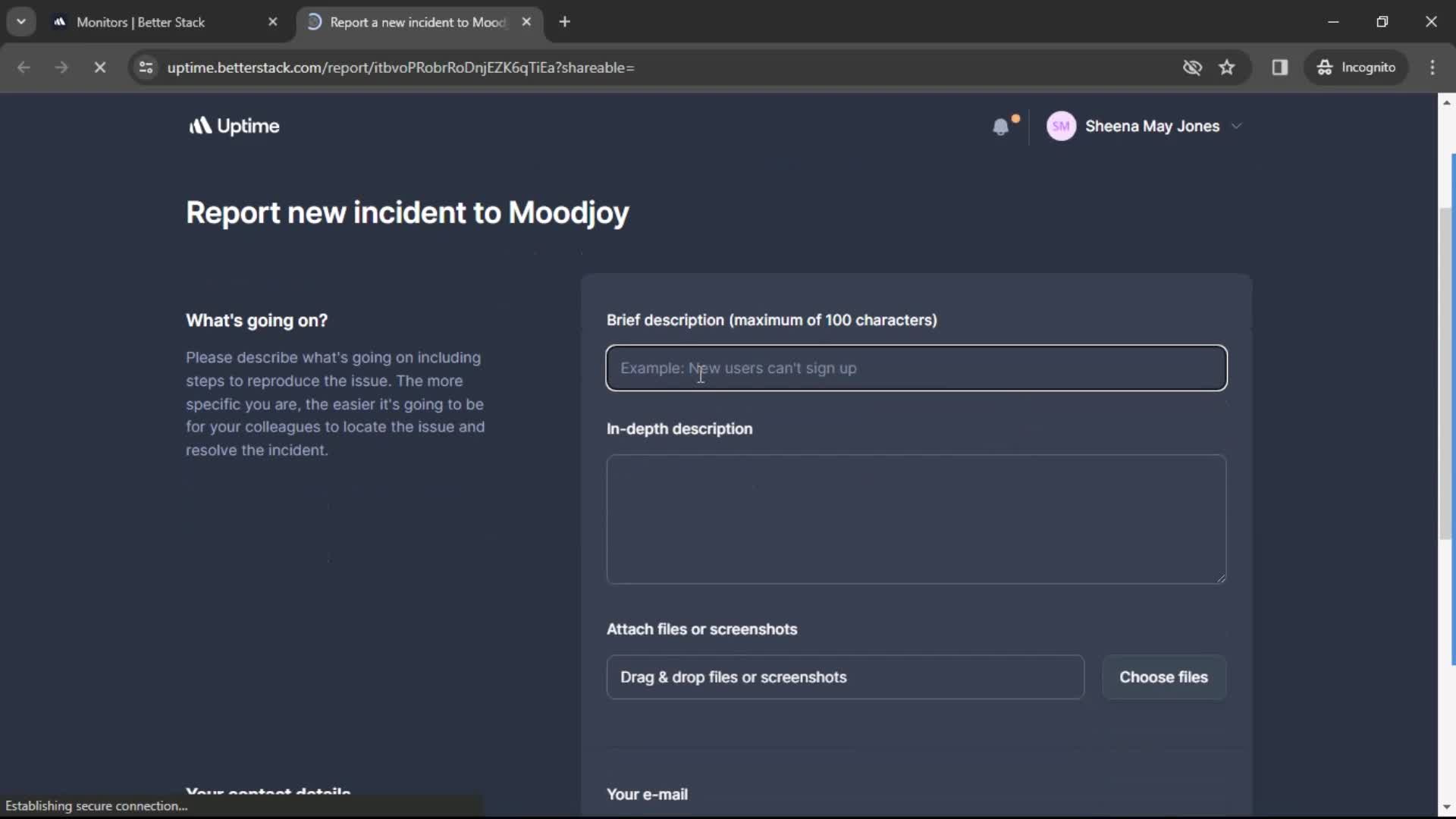Click the scrollbar down arrow
Viewport: 1456px width, 819px height.
click(1446, 808)
